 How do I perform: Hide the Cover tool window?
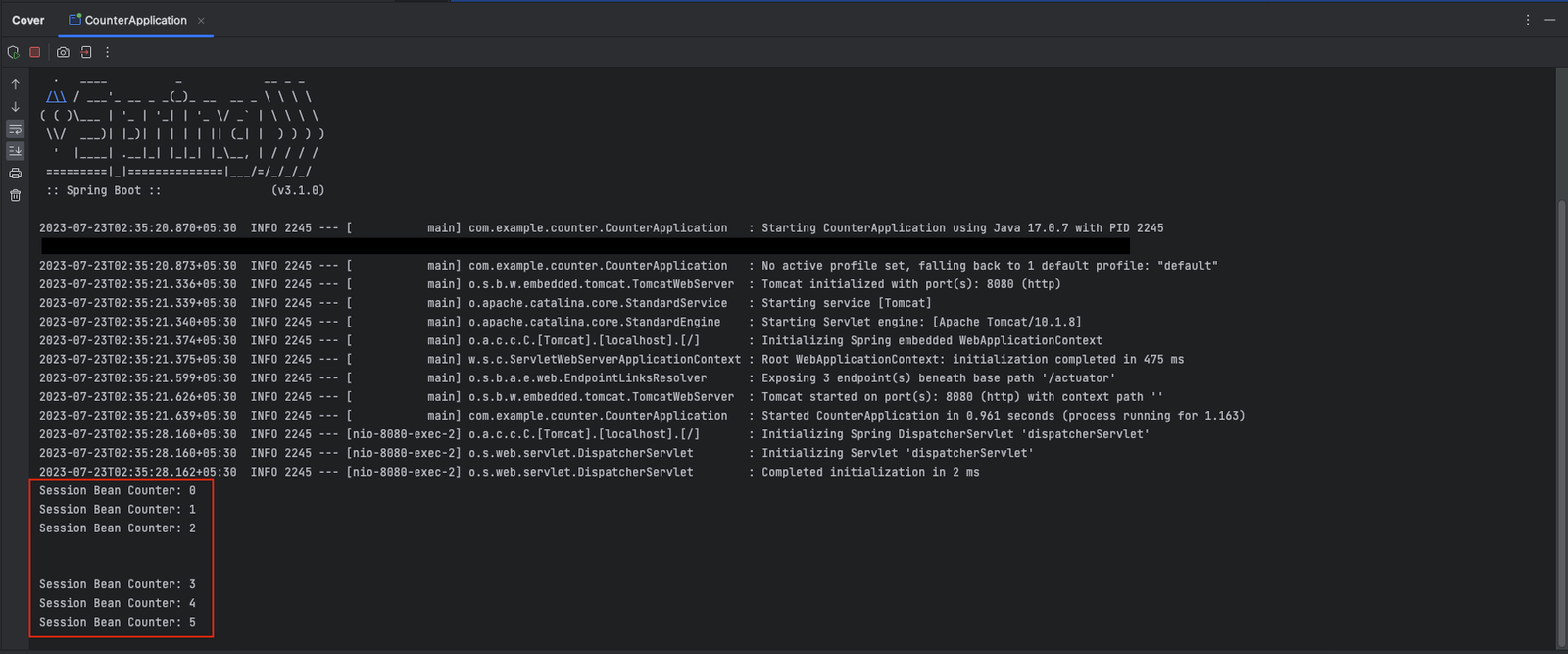click(x=1549, y=20)
